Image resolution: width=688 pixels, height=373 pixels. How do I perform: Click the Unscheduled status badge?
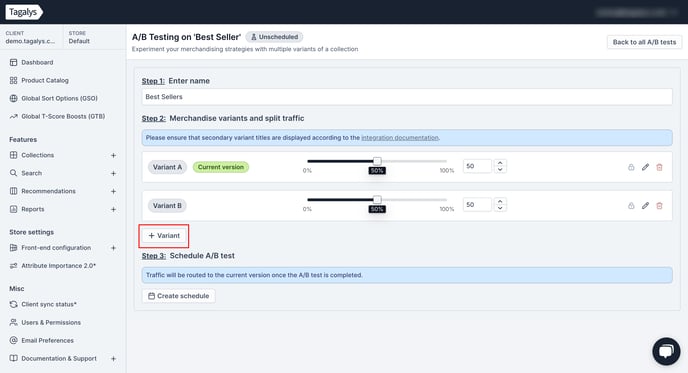coord(274,37)
